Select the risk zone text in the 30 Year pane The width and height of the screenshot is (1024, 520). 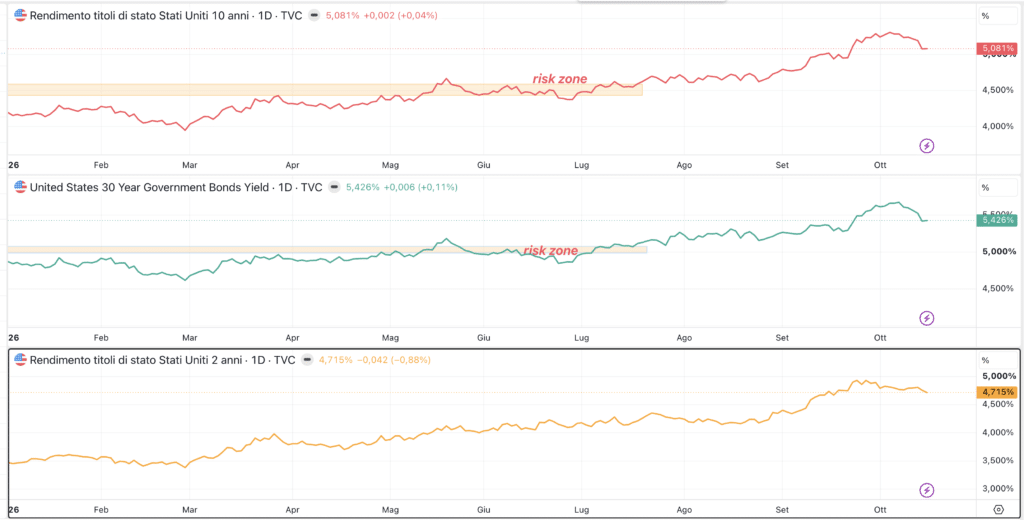pos(551,251)
